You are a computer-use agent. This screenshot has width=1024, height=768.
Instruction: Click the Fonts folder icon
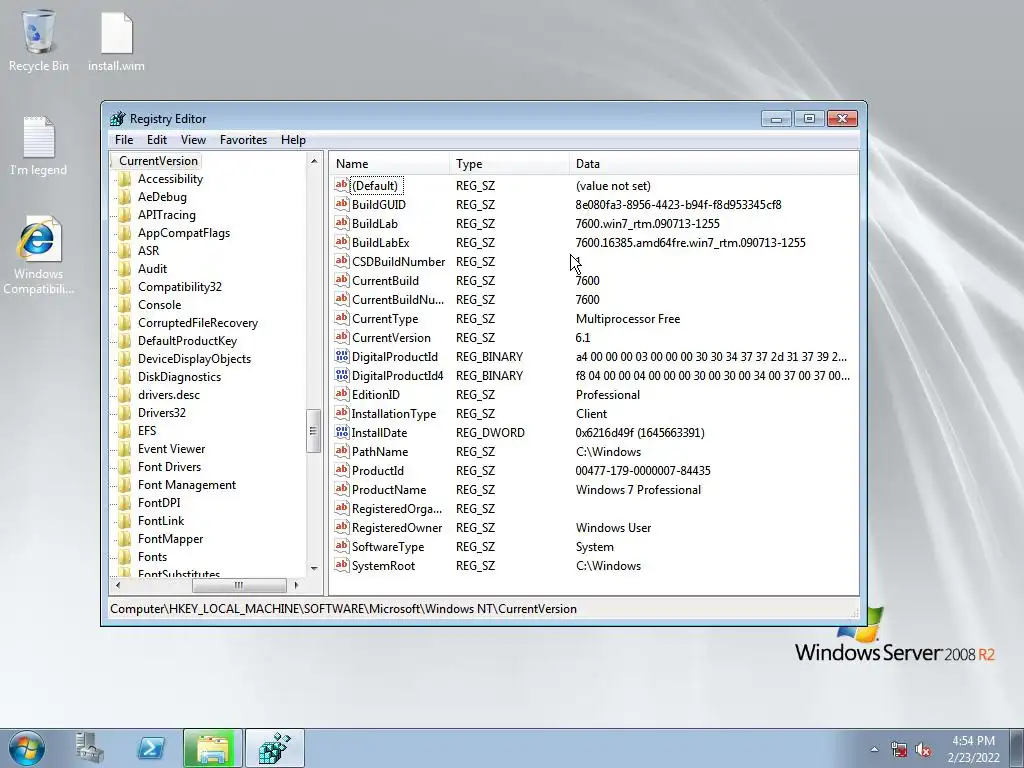point(124,557)
